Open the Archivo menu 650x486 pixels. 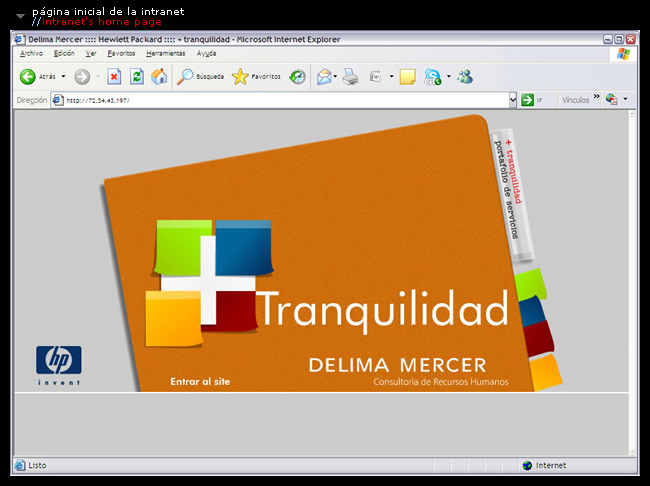[31, 53]
